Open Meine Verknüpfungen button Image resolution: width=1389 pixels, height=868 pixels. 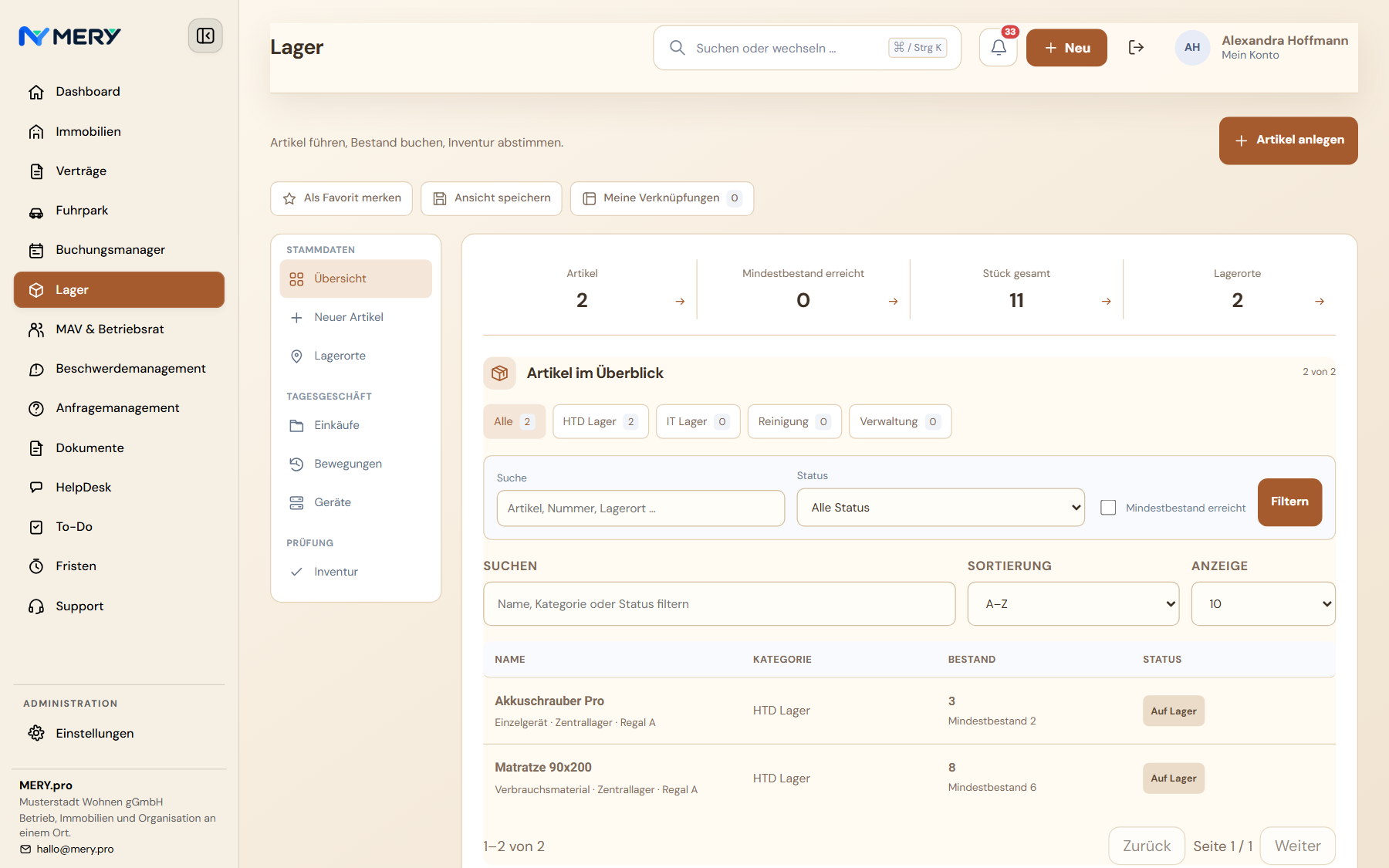tap(662, 198)
